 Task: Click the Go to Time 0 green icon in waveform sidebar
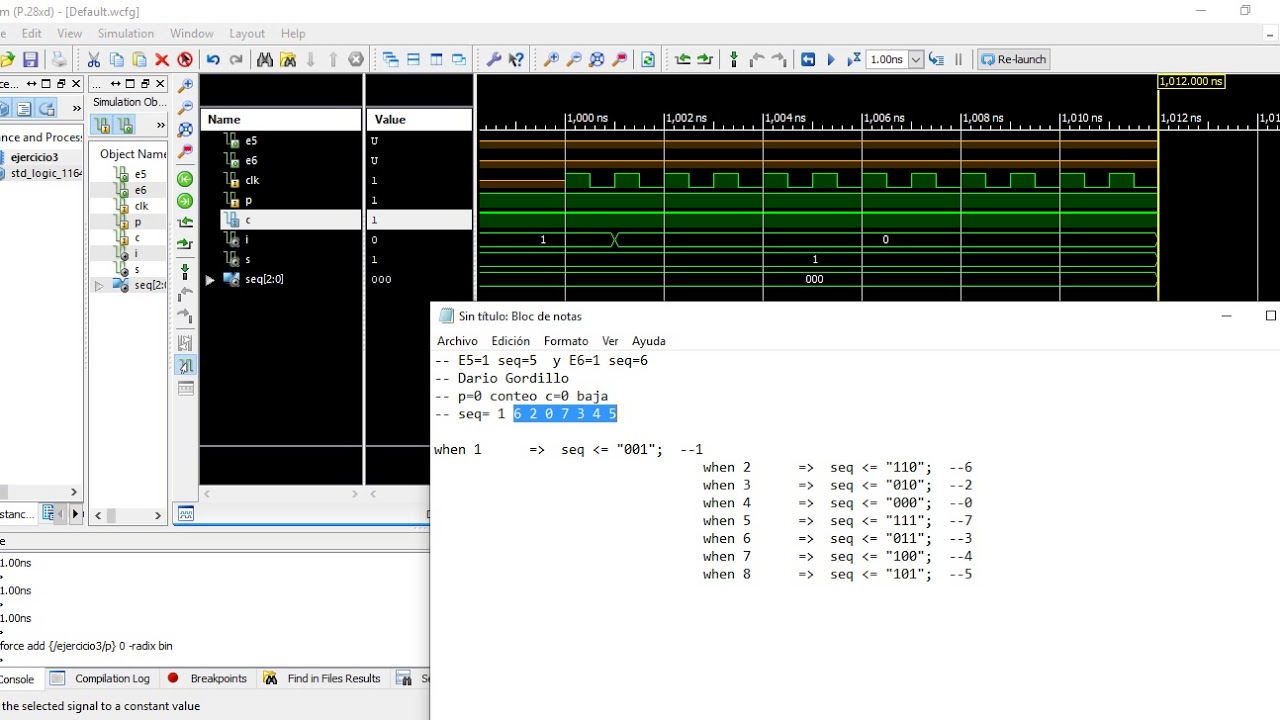185,179
